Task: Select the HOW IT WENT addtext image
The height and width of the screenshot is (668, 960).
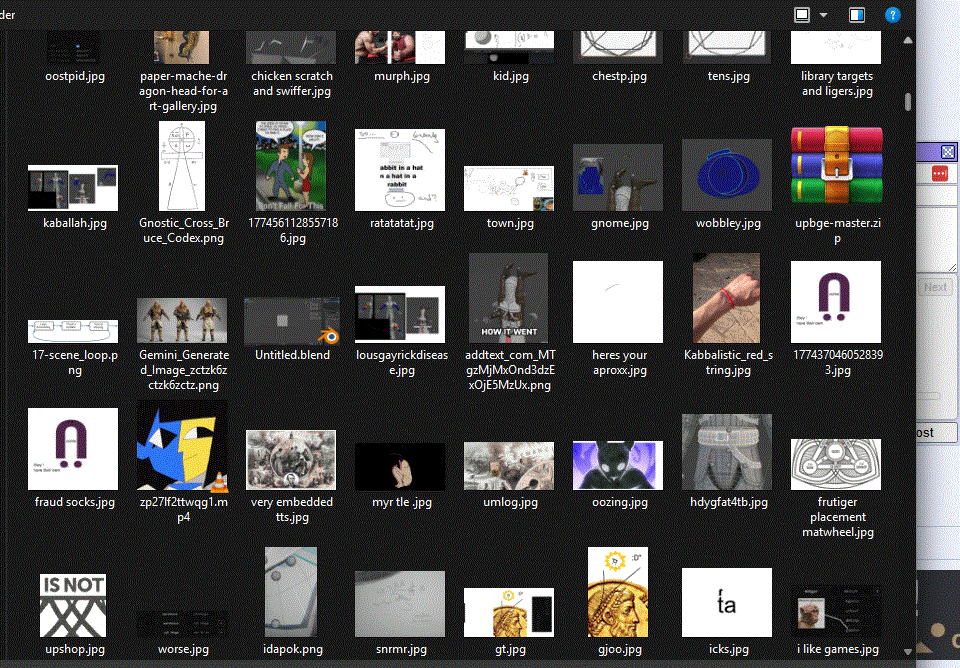Action: tap(508, 298)
